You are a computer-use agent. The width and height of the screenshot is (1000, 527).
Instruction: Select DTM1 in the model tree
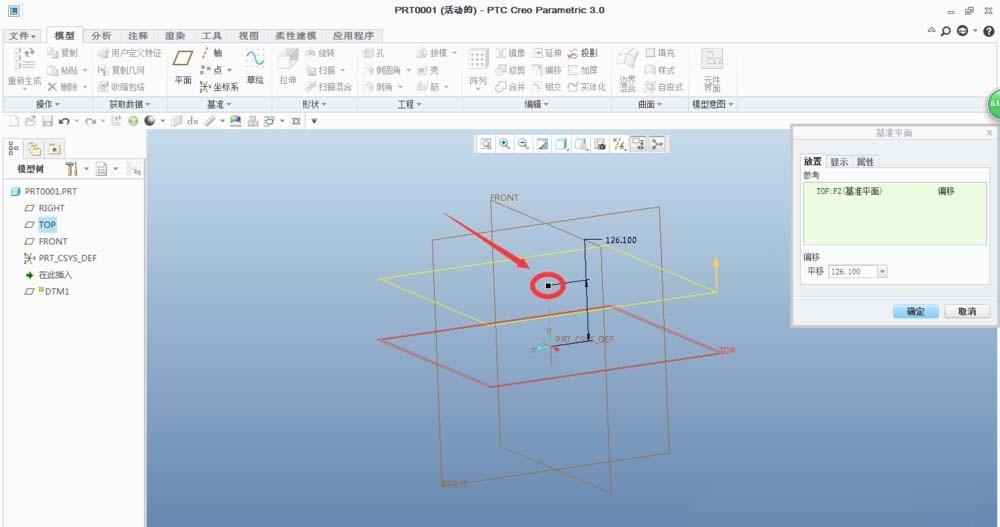point(47,291)
